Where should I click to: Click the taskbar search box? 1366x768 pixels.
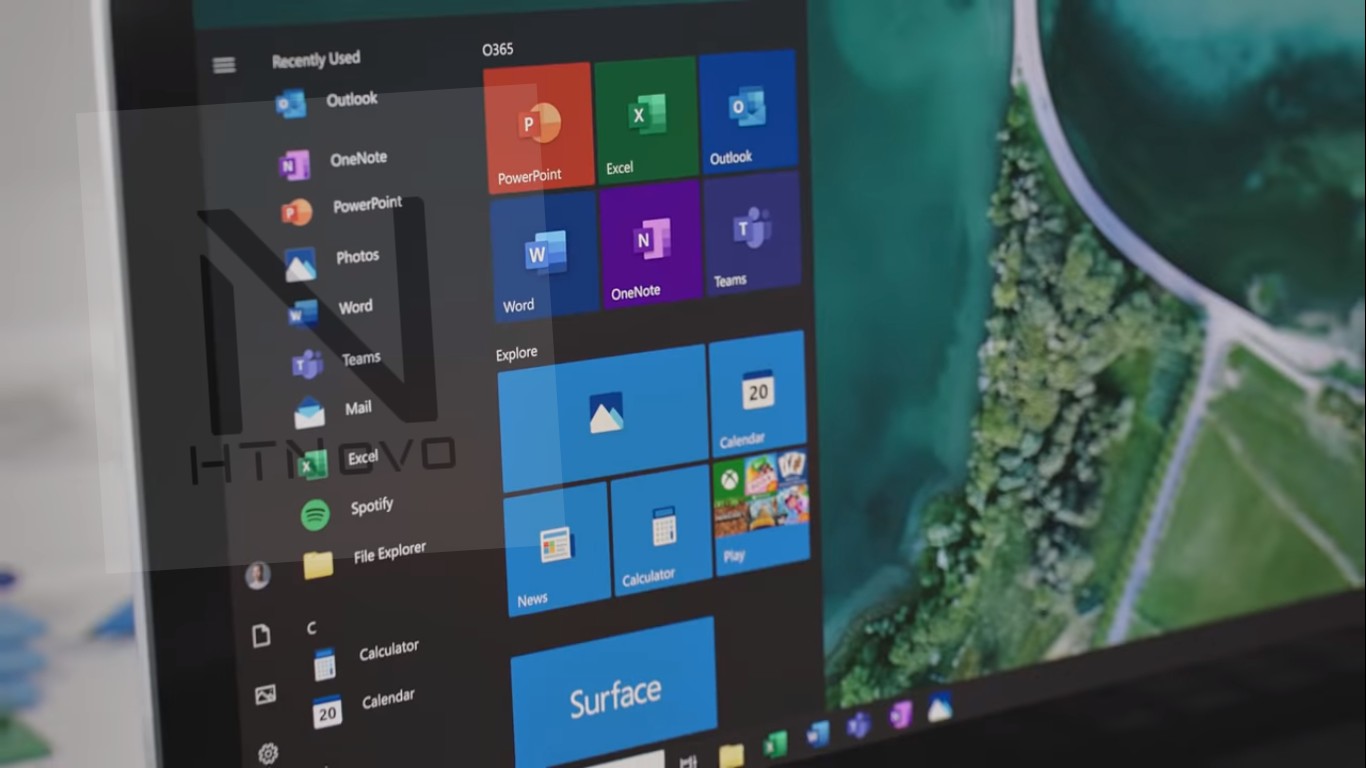(x=625, y=760)
